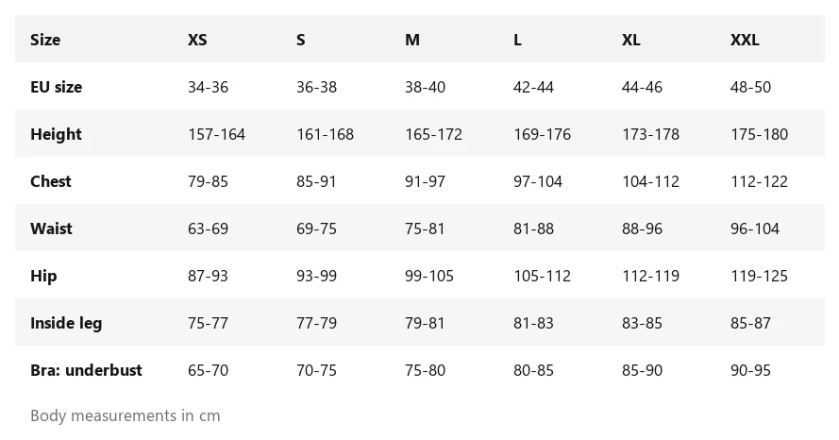This screenshot has height=440, width=839.
Task: Click height value 165-172
Action: pyautogui.click(x=433, y=134)
